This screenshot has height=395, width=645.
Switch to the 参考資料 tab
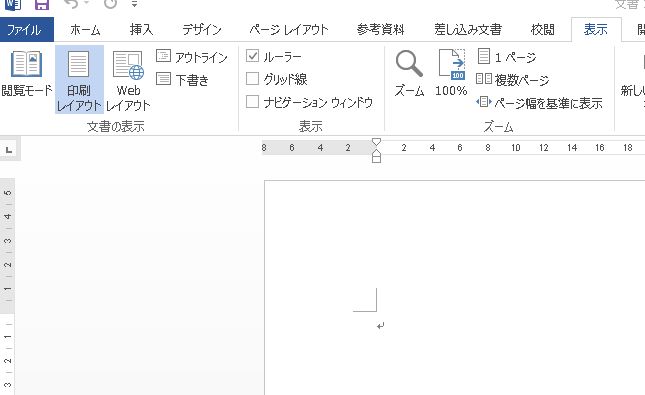(x=381, y=30)
